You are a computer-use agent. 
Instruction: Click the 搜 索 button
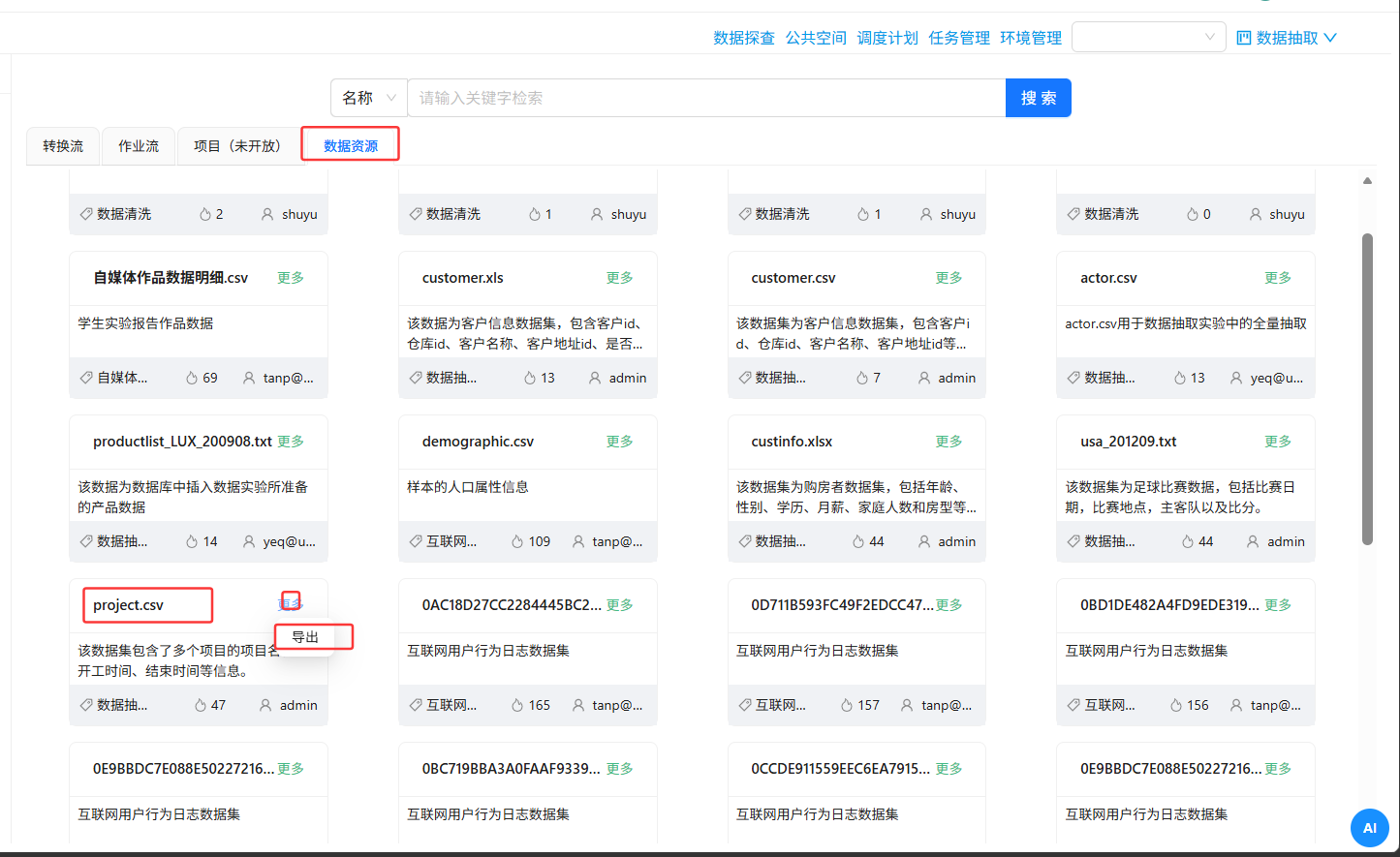pyautogui.click(x=1039, y=98)
